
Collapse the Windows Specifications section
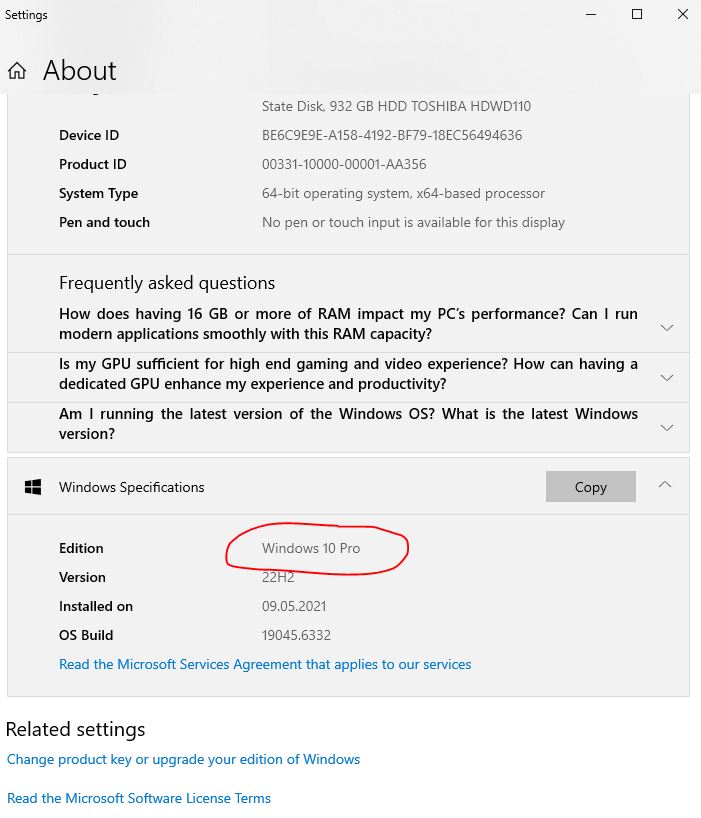[x=665, y=485]
